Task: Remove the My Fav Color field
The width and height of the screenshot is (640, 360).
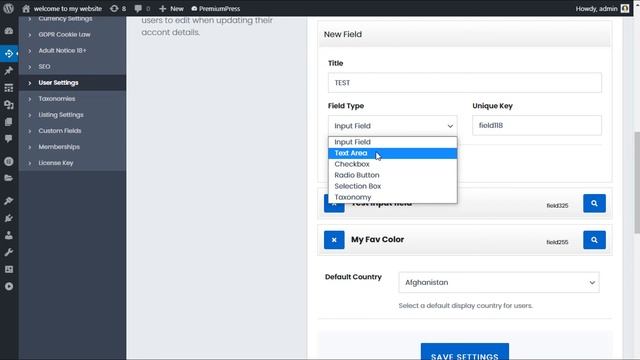Action: point(334,240)
